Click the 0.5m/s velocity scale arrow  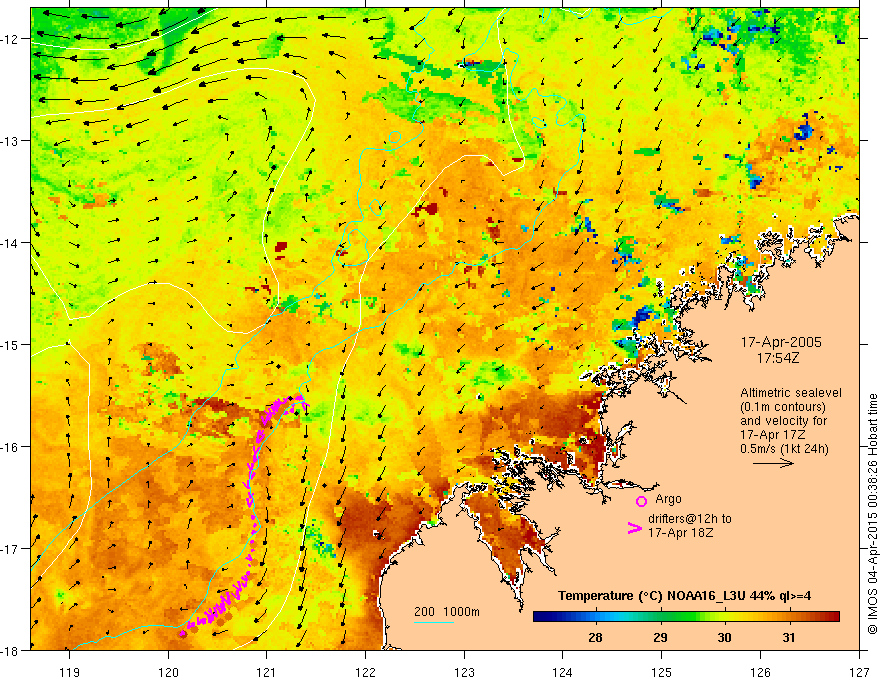pyautogui.click(x=773, y=463)
